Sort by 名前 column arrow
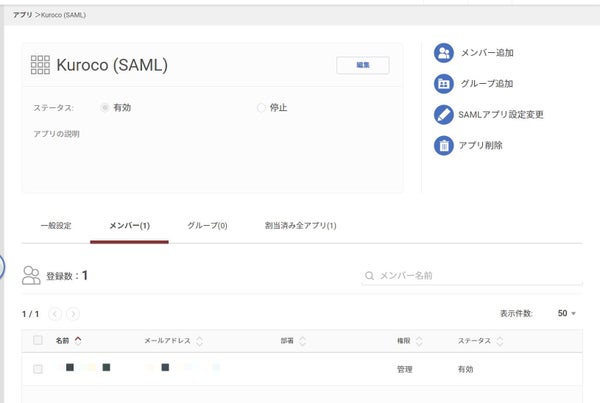 click(x=78, y=340)
